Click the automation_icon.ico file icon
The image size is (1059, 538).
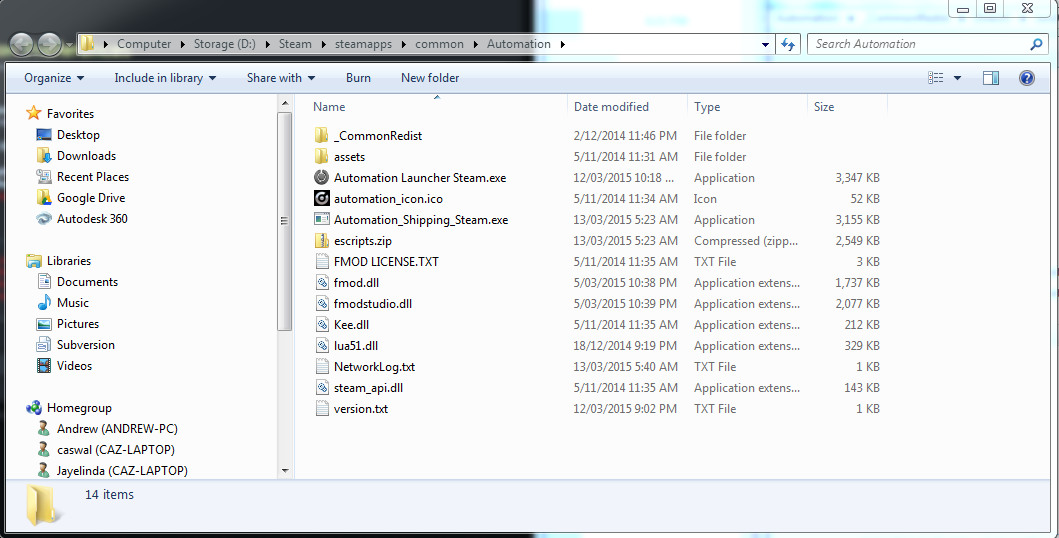pyautogui.click(x=321, y=198)
